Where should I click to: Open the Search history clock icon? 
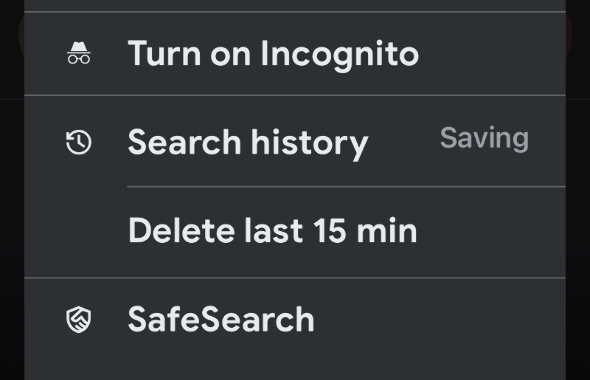79,143
